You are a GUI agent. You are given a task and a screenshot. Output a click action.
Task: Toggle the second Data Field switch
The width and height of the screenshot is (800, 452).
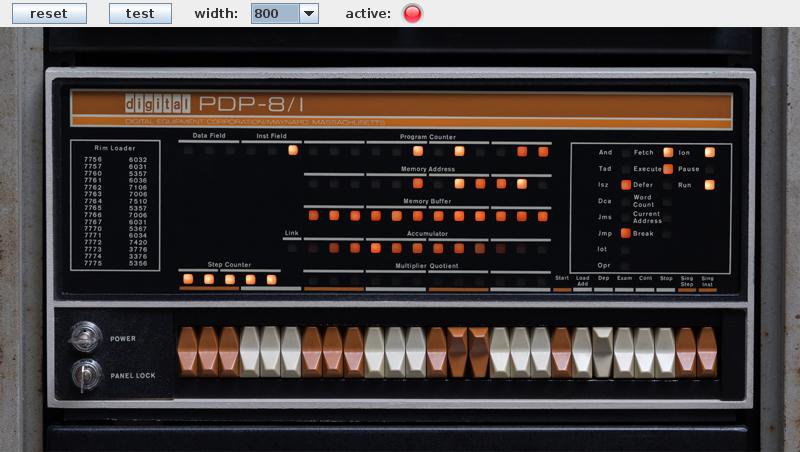click(208, 352)
